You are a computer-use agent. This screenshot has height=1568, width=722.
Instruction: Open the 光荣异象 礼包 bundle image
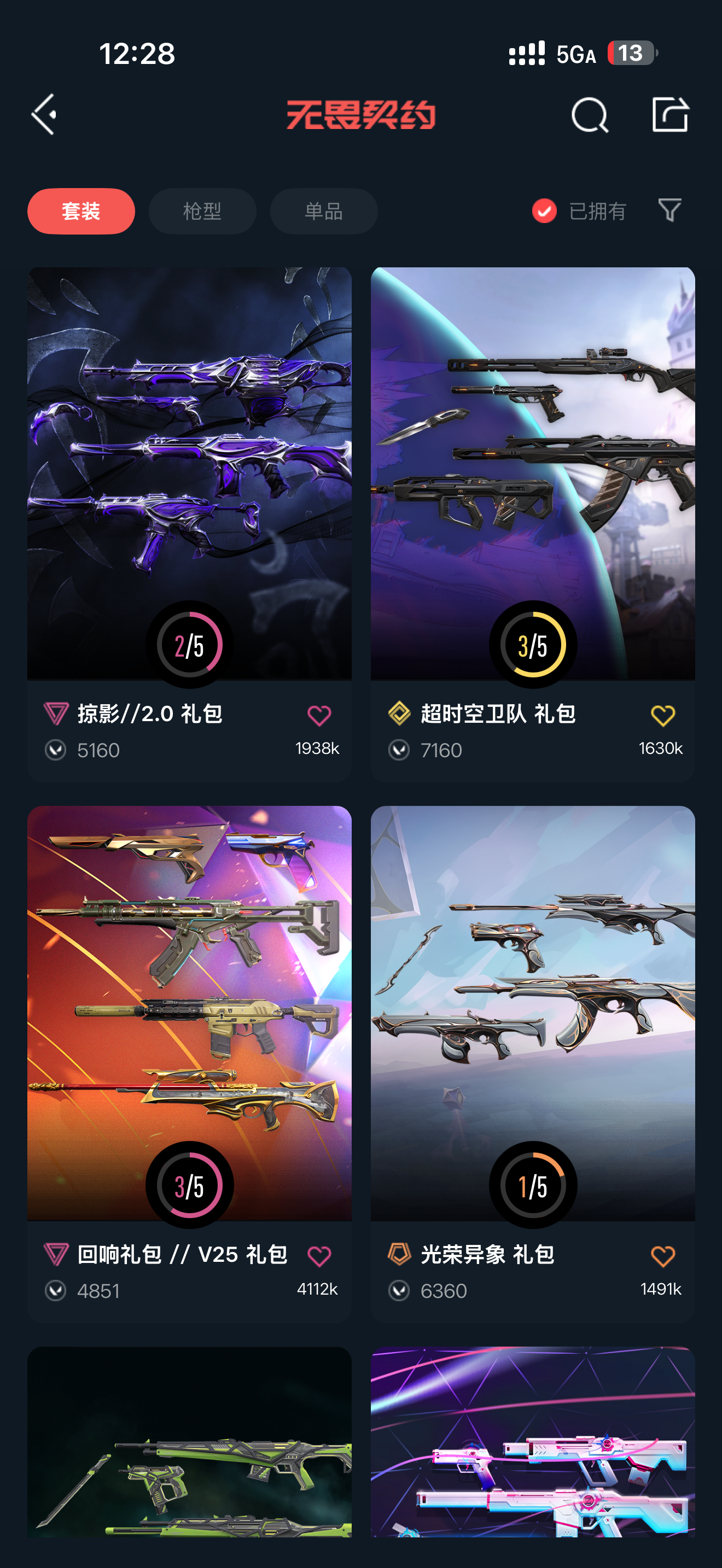pyautogui.click(x=533, y=1013)
